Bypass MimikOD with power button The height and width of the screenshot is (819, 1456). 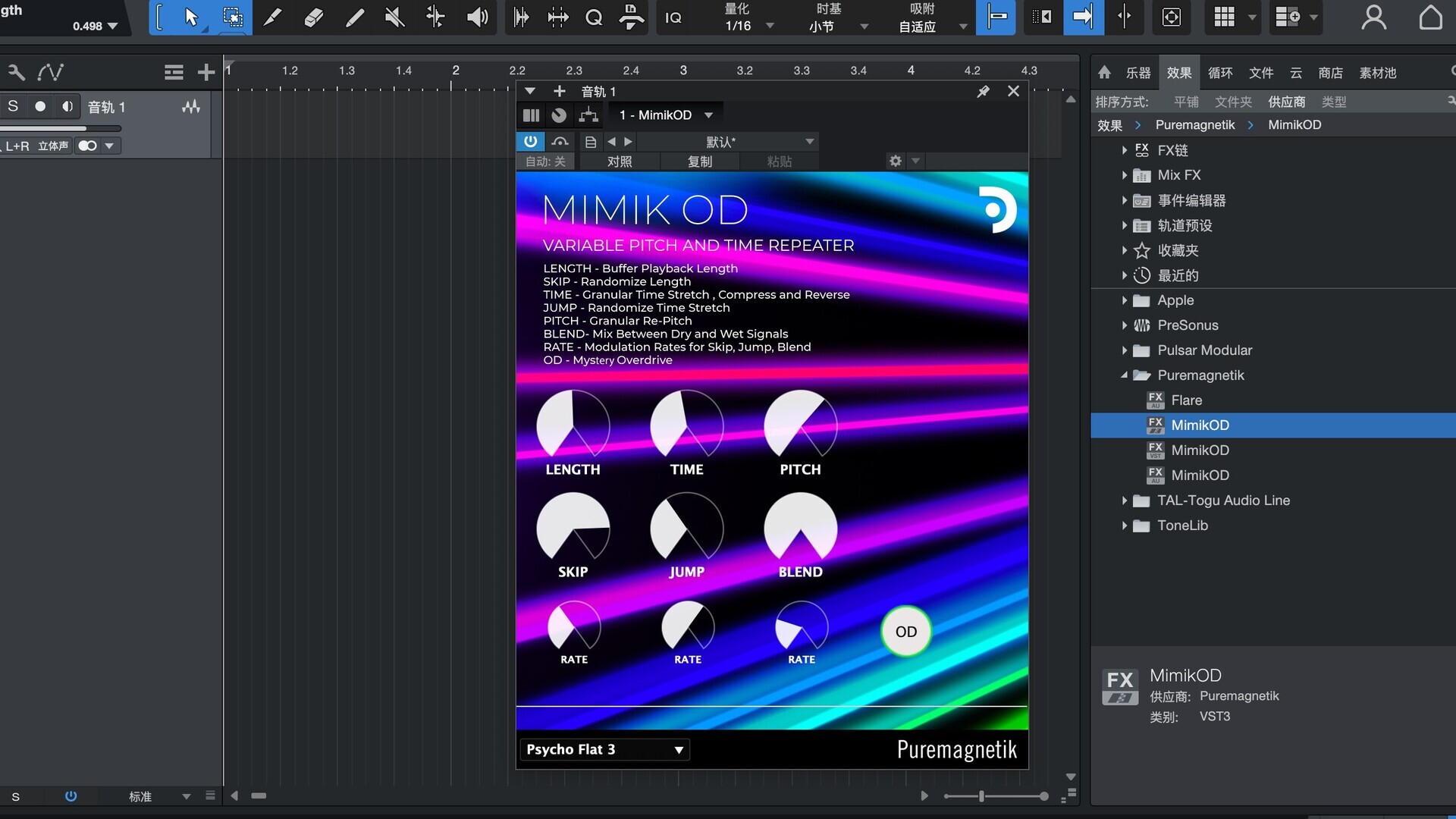point(530,141)
